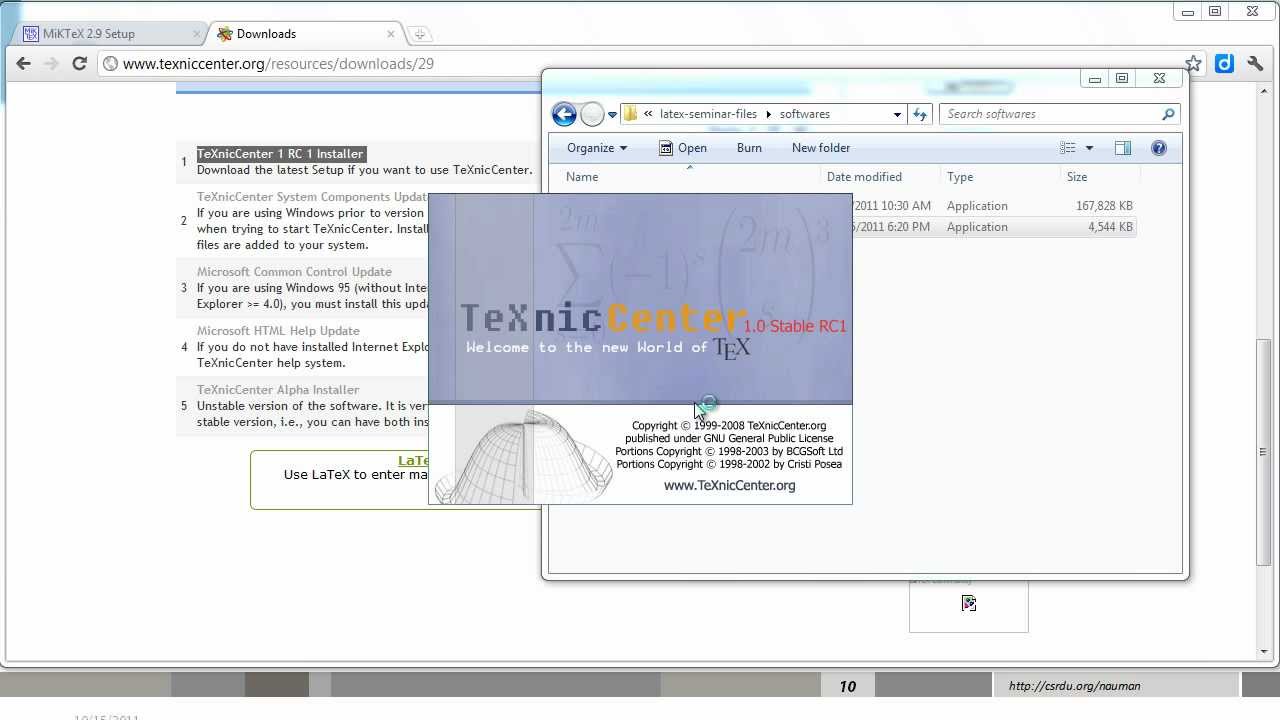The height and width of the screenshot is (720, 1280).
Task: Close the Explorer window
Action: (x=1159, y=79)
